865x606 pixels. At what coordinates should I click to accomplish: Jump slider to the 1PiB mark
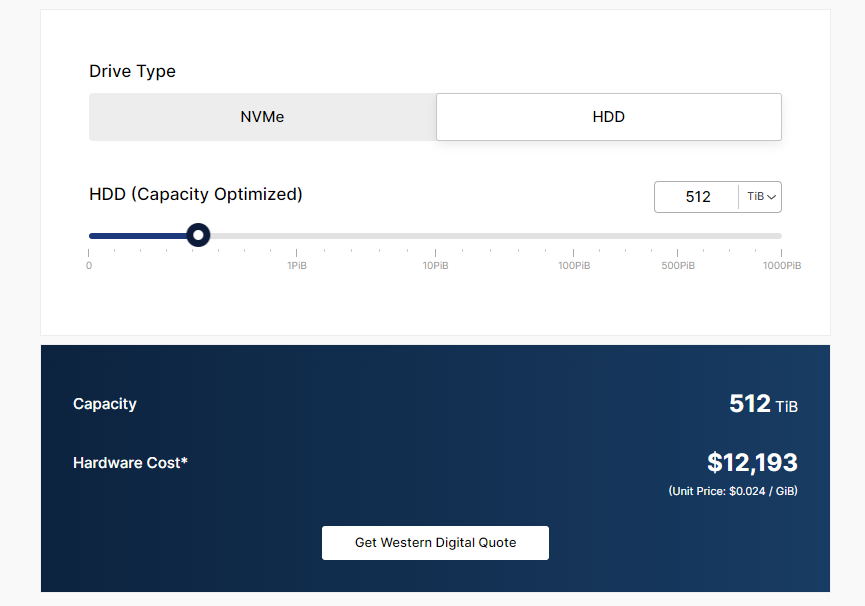coord(297,265)
